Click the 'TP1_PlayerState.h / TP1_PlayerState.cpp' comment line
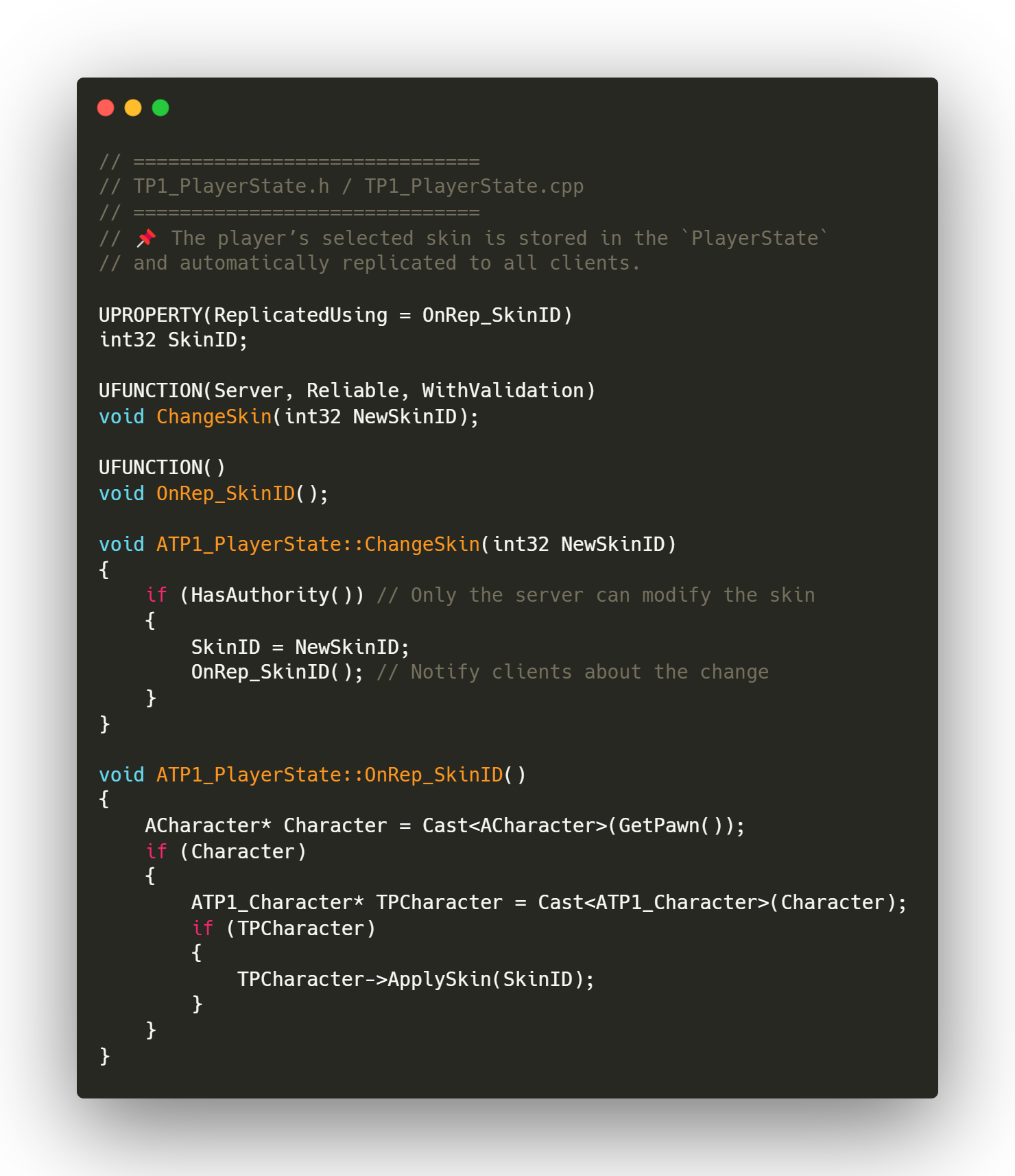Screen dimensions: 1015x1176 (x=342, y=187)
